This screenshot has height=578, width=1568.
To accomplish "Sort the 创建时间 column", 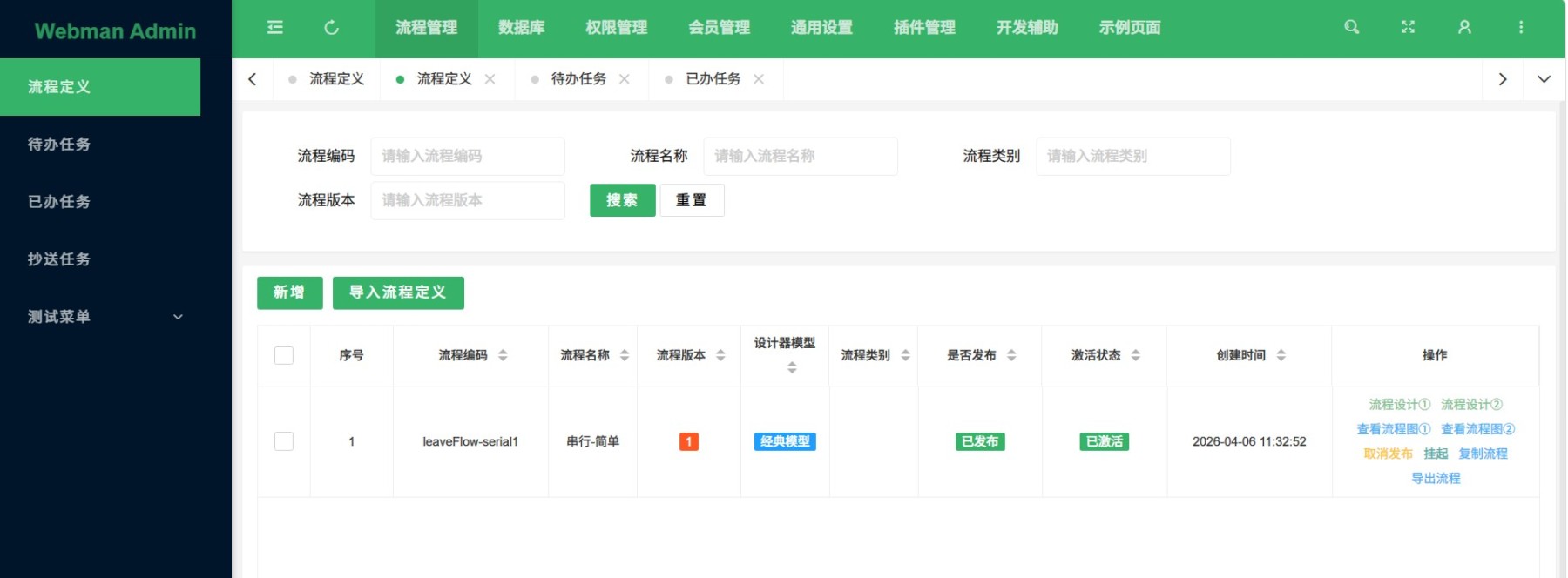I will click(x=1281, y=355).
